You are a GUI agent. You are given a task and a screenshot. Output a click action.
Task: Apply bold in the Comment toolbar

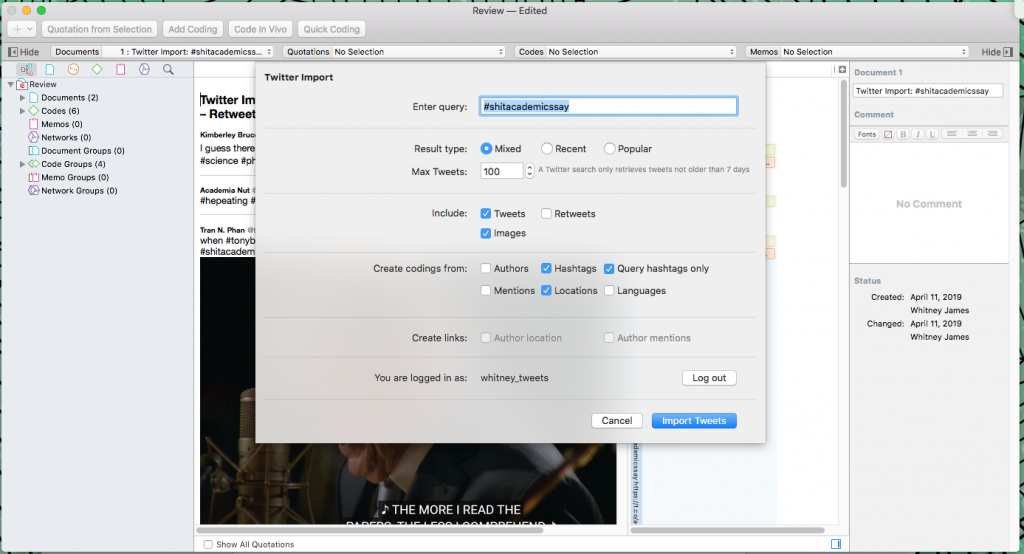(903, 134)
